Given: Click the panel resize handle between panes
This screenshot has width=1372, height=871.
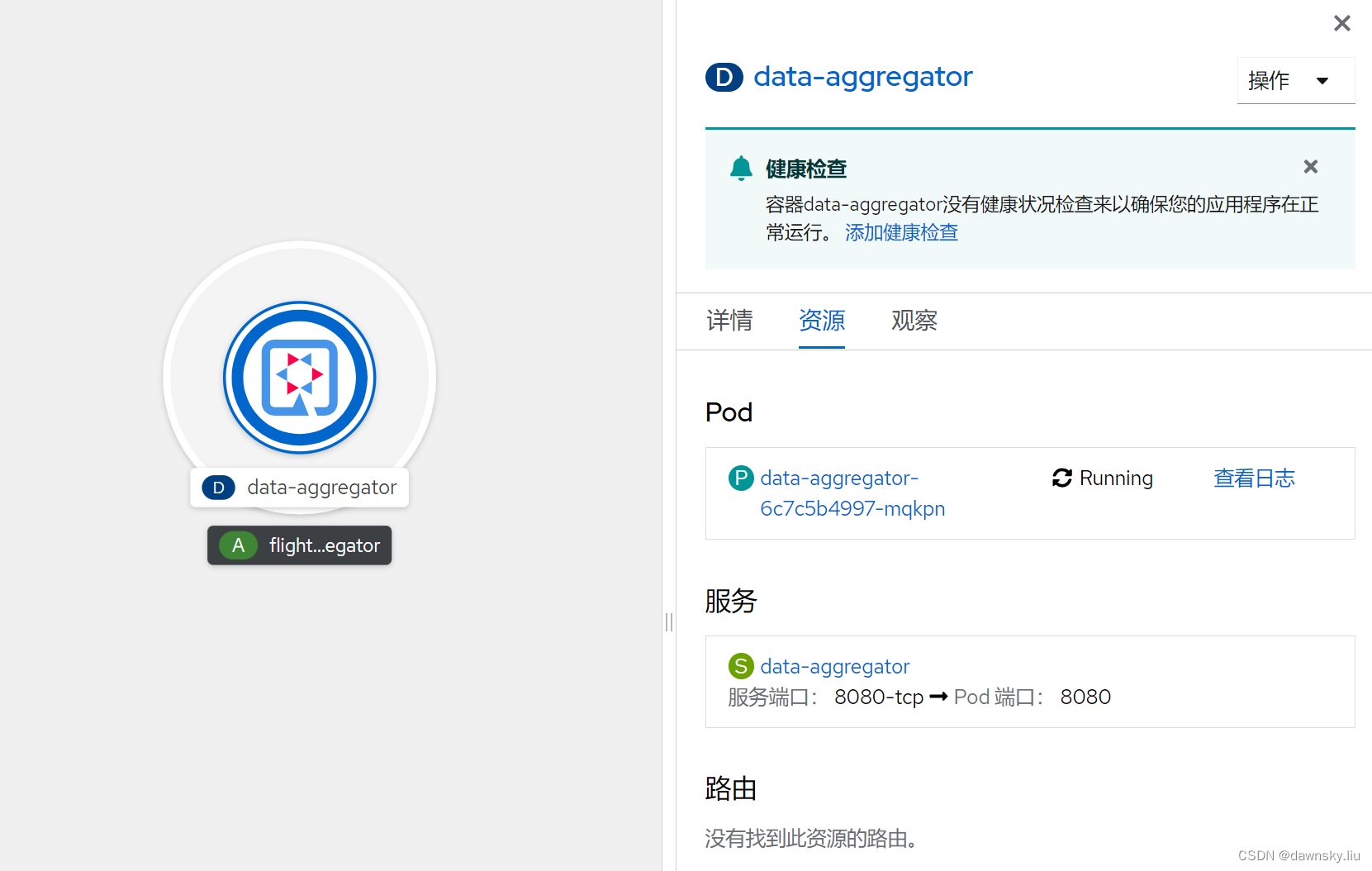Looking at the screenshot, I should point(669,622).
